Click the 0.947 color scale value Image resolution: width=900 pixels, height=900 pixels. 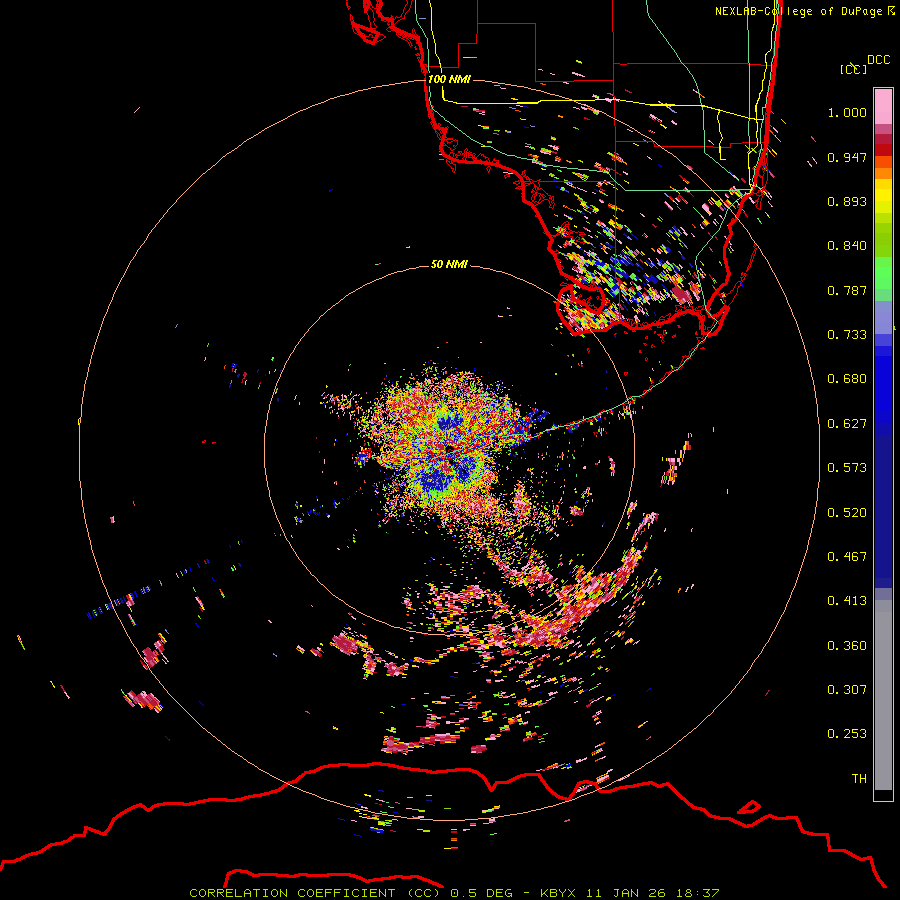pyautogui.click(x=847, y=157)
